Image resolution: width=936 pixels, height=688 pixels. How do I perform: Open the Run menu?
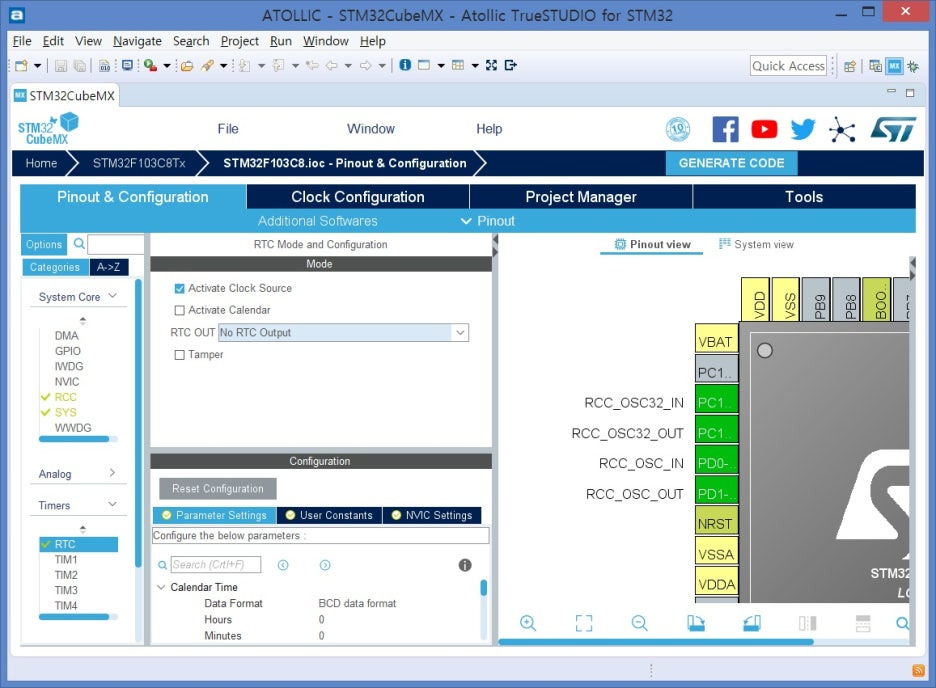281,41
